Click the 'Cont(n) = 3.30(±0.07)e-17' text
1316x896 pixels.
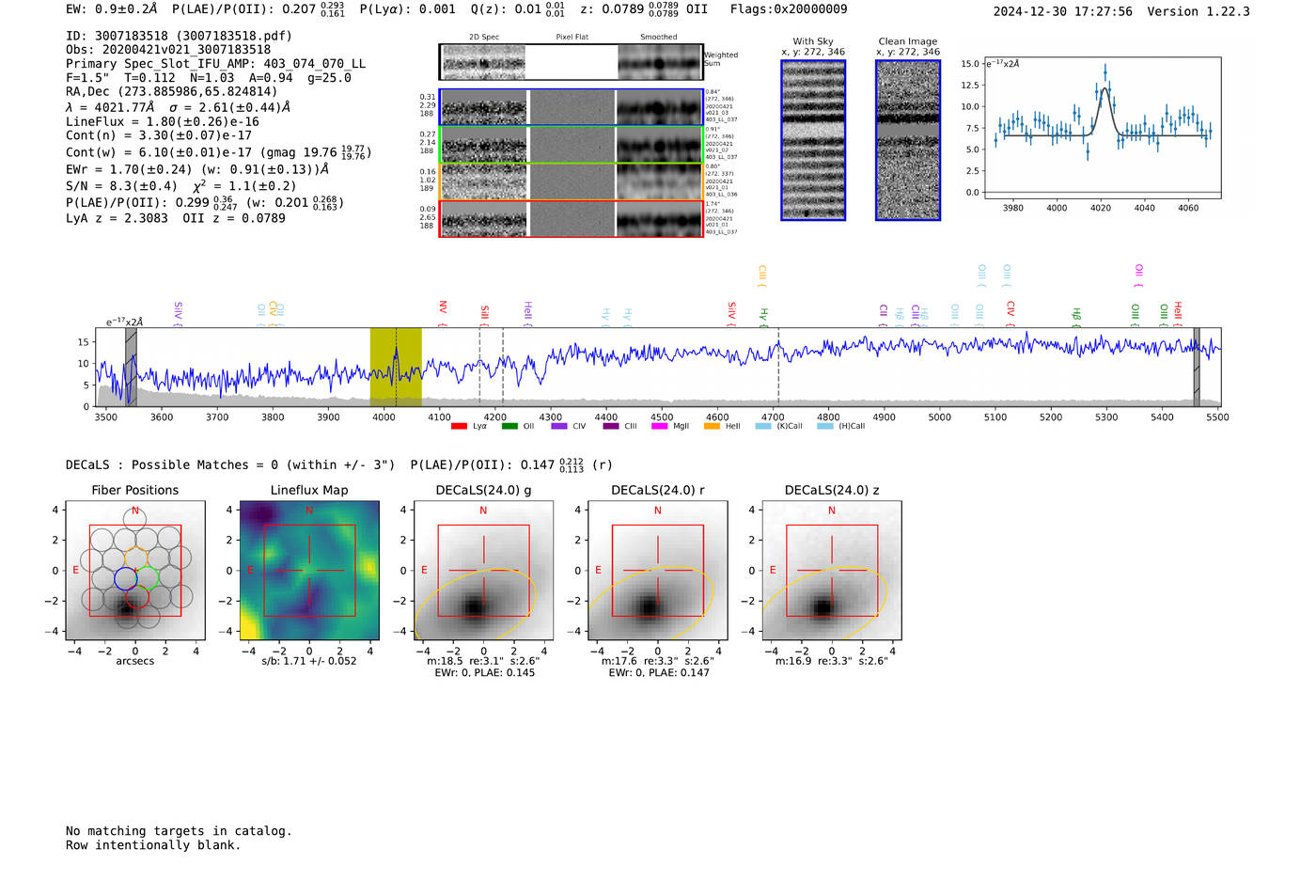(x=159, y=135)
